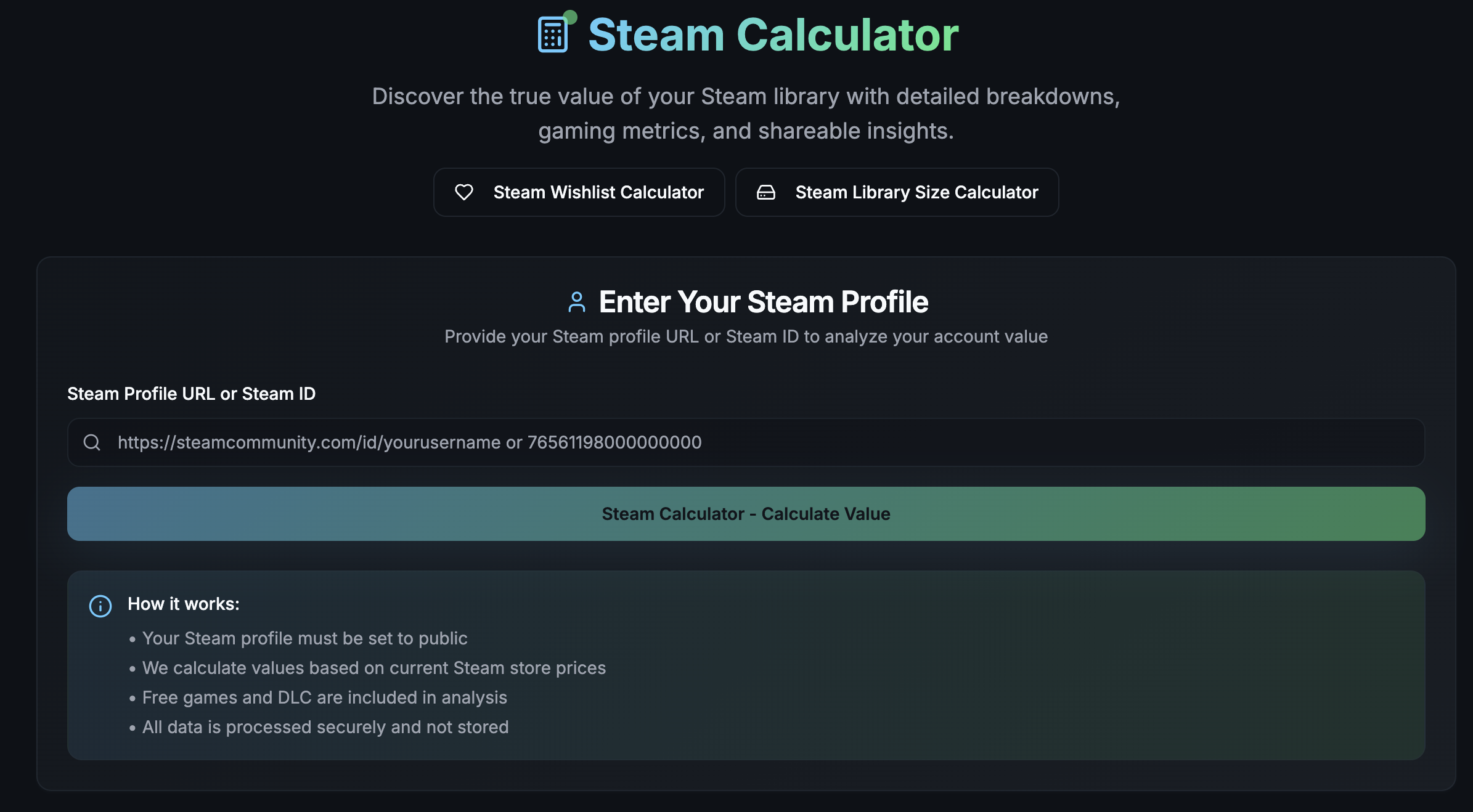Screen dimensions: 1473x812
Task: Click the Steam Calculator title text
Action: 773,35
